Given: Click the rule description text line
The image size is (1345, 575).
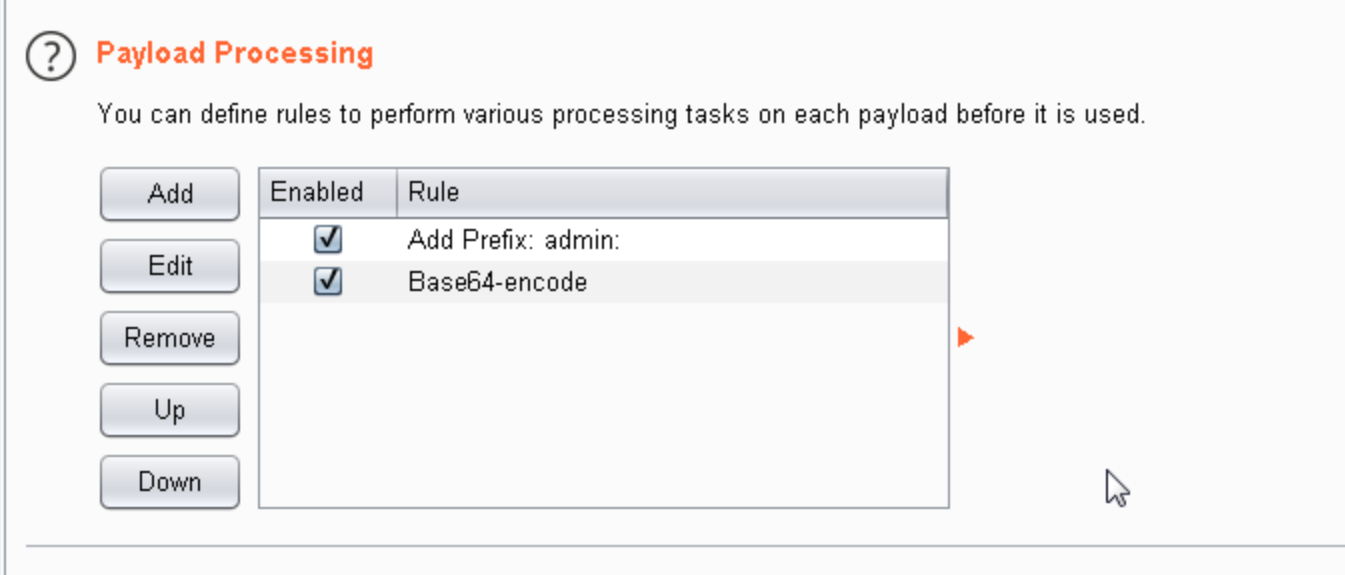Looking at the screenshot, I should tap(621, 115).
